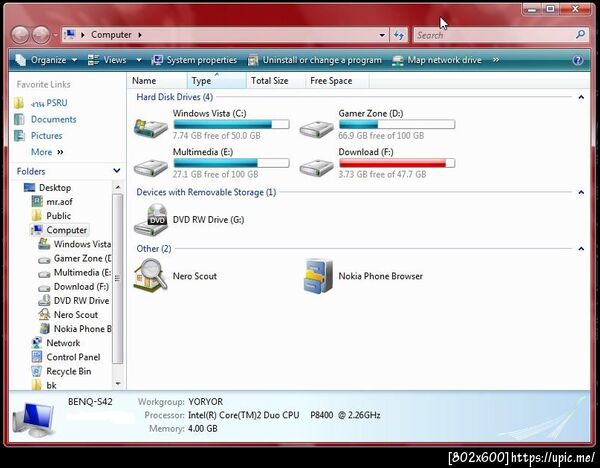Click the Back navigation arrow button
This screenshot has height=468, width=600.
(20, 35)
